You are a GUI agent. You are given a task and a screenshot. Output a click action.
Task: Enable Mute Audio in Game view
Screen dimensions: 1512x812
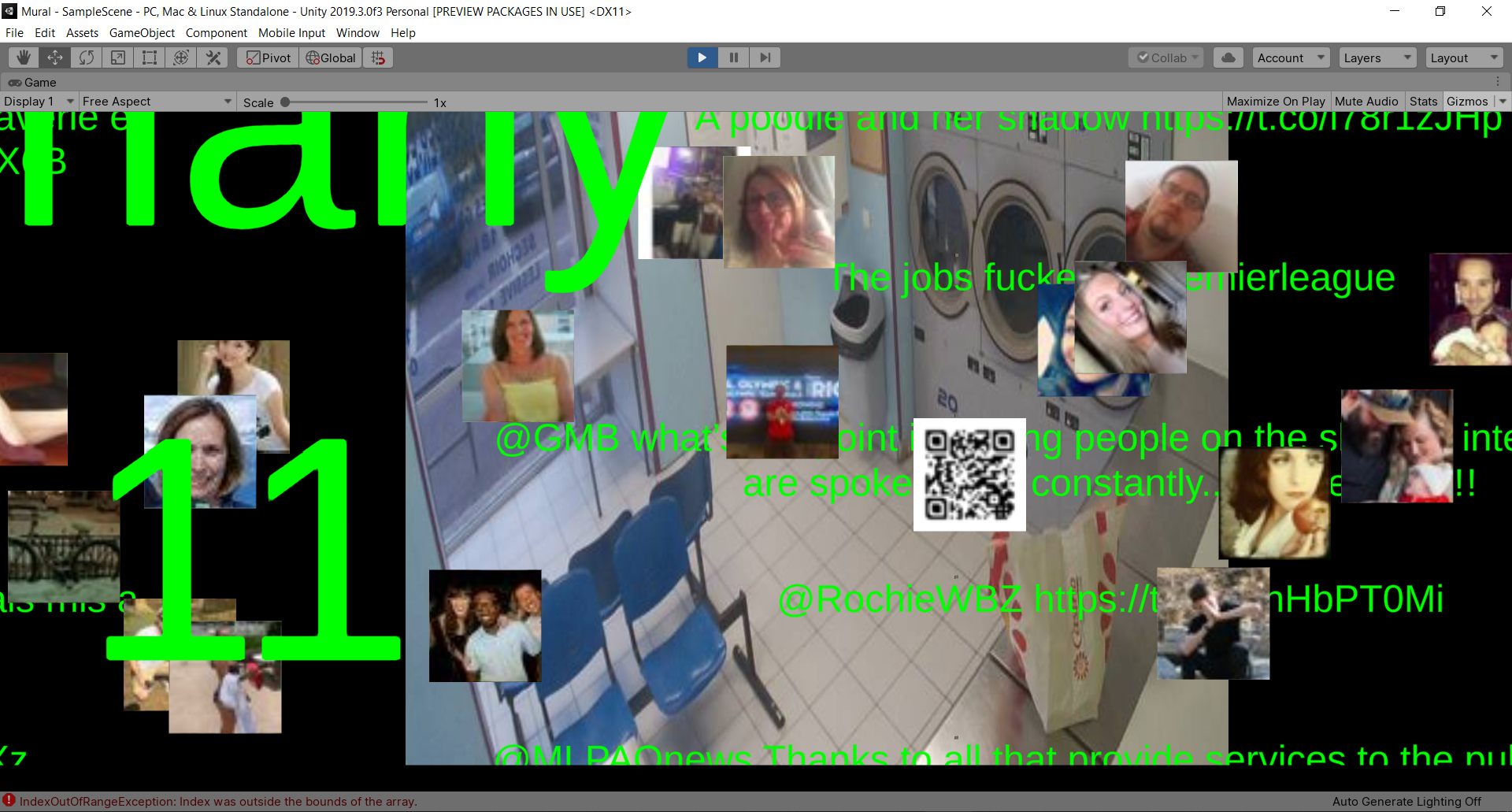tap(1366, 102)
